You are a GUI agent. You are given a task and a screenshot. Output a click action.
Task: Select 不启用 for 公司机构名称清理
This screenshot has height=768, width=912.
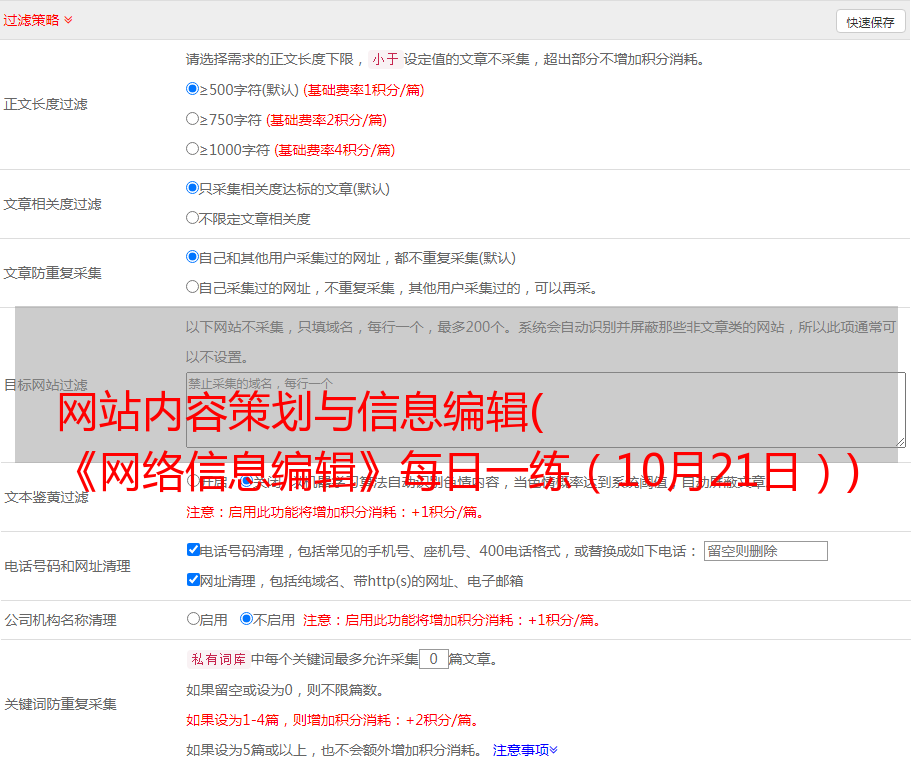pyautogui.click(x=247, y=619)
